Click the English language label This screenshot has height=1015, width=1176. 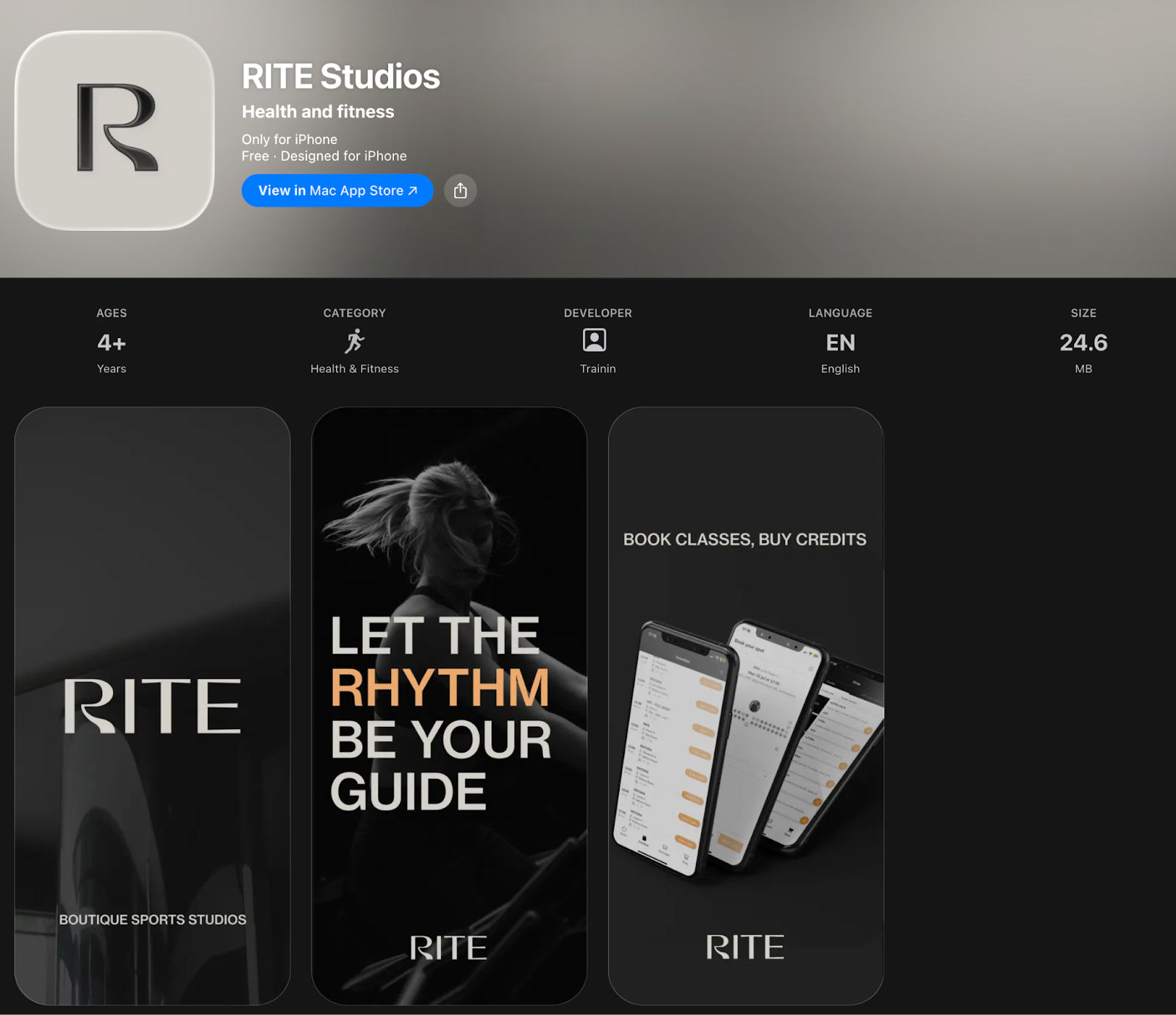tap(840, 369)
